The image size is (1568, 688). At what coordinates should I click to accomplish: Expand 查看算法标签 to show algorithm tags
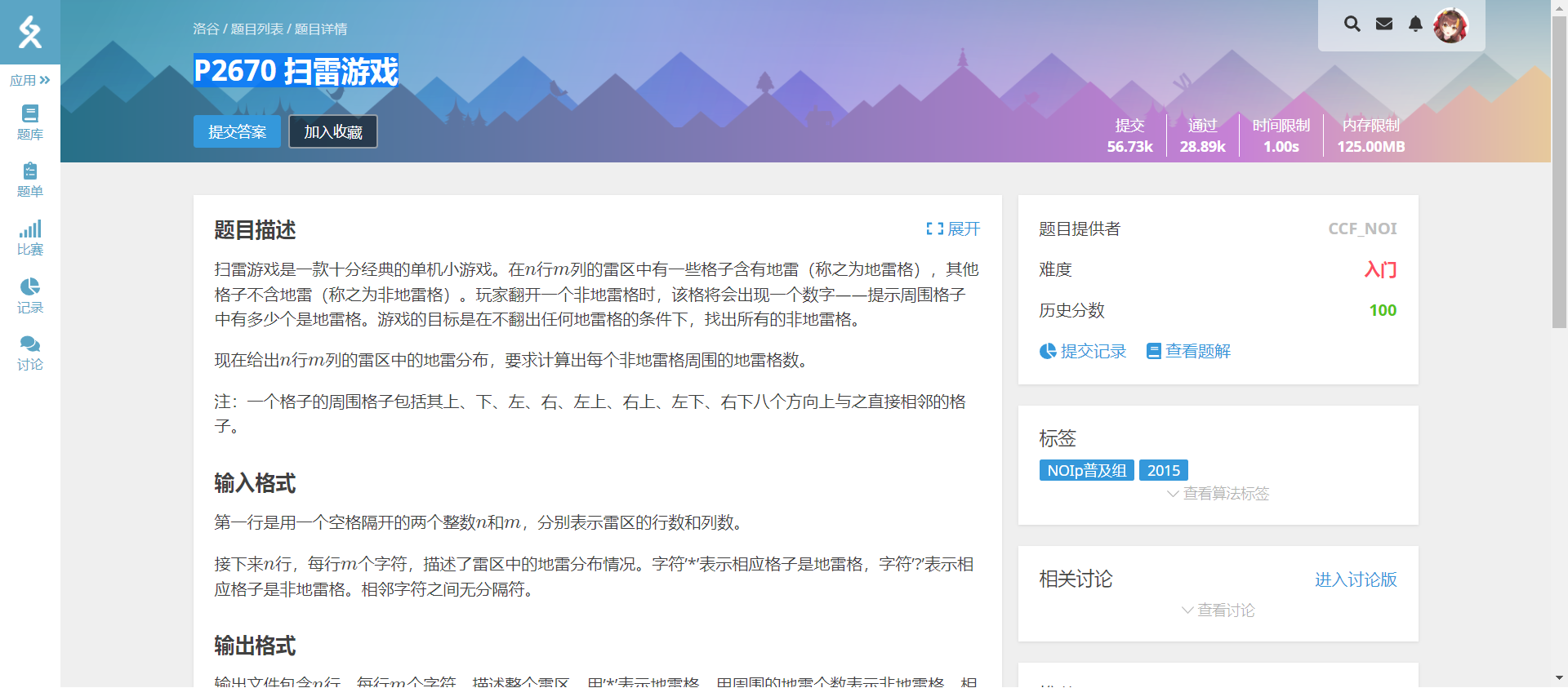1218,494
